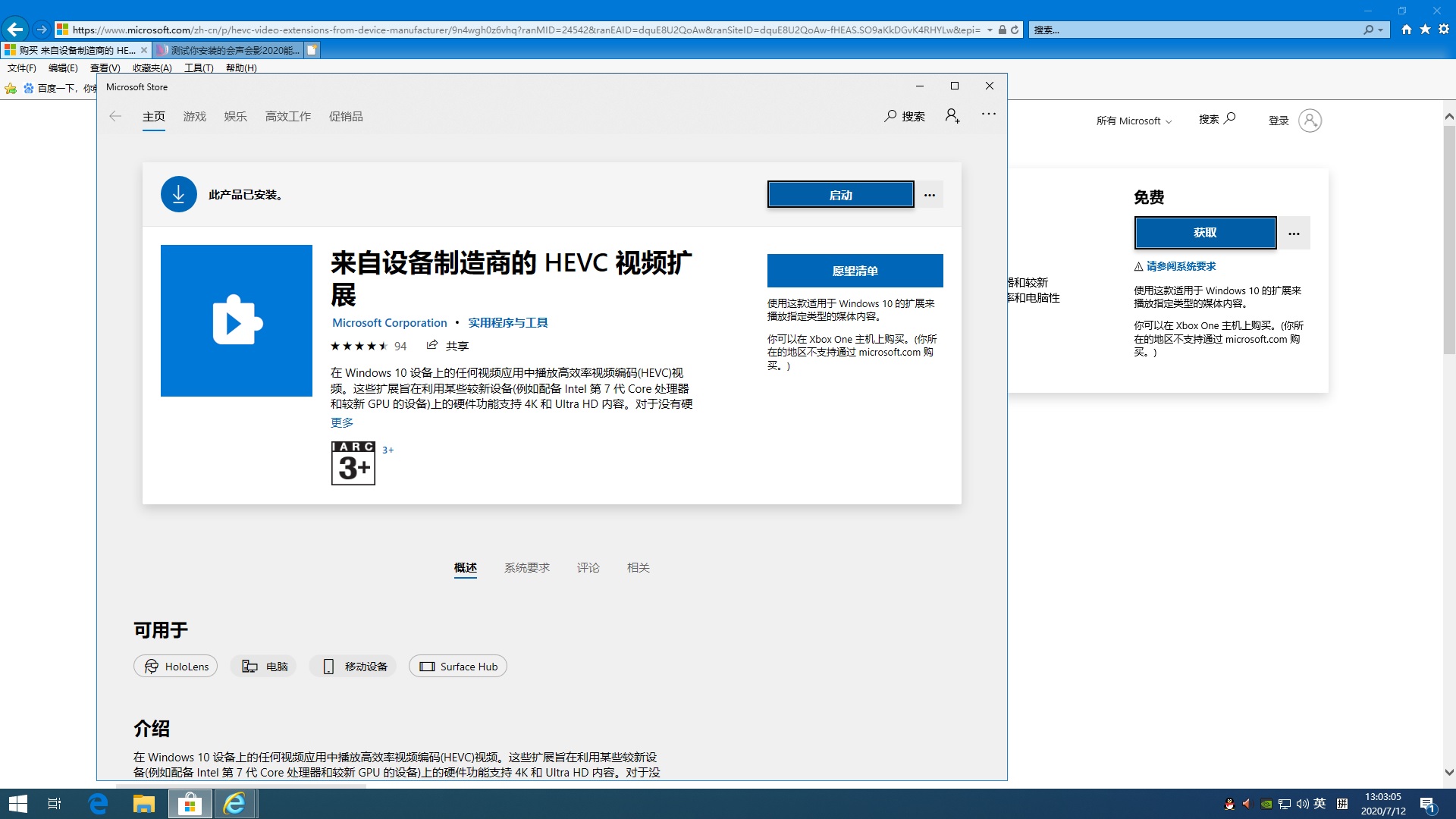Select the 主页 tab in Store
Image resolution: width=1456 pixels, height=819 pixels.
154,116
